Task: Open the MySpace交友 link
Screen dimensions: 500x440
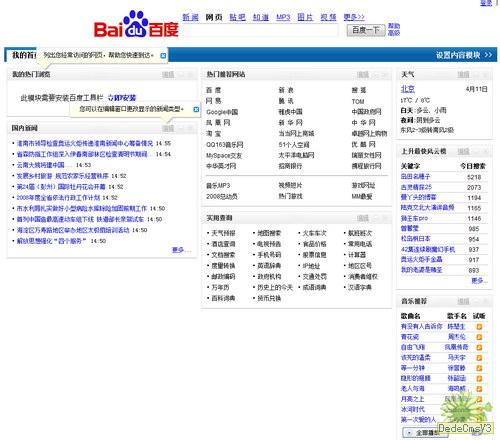Action: 224,155
